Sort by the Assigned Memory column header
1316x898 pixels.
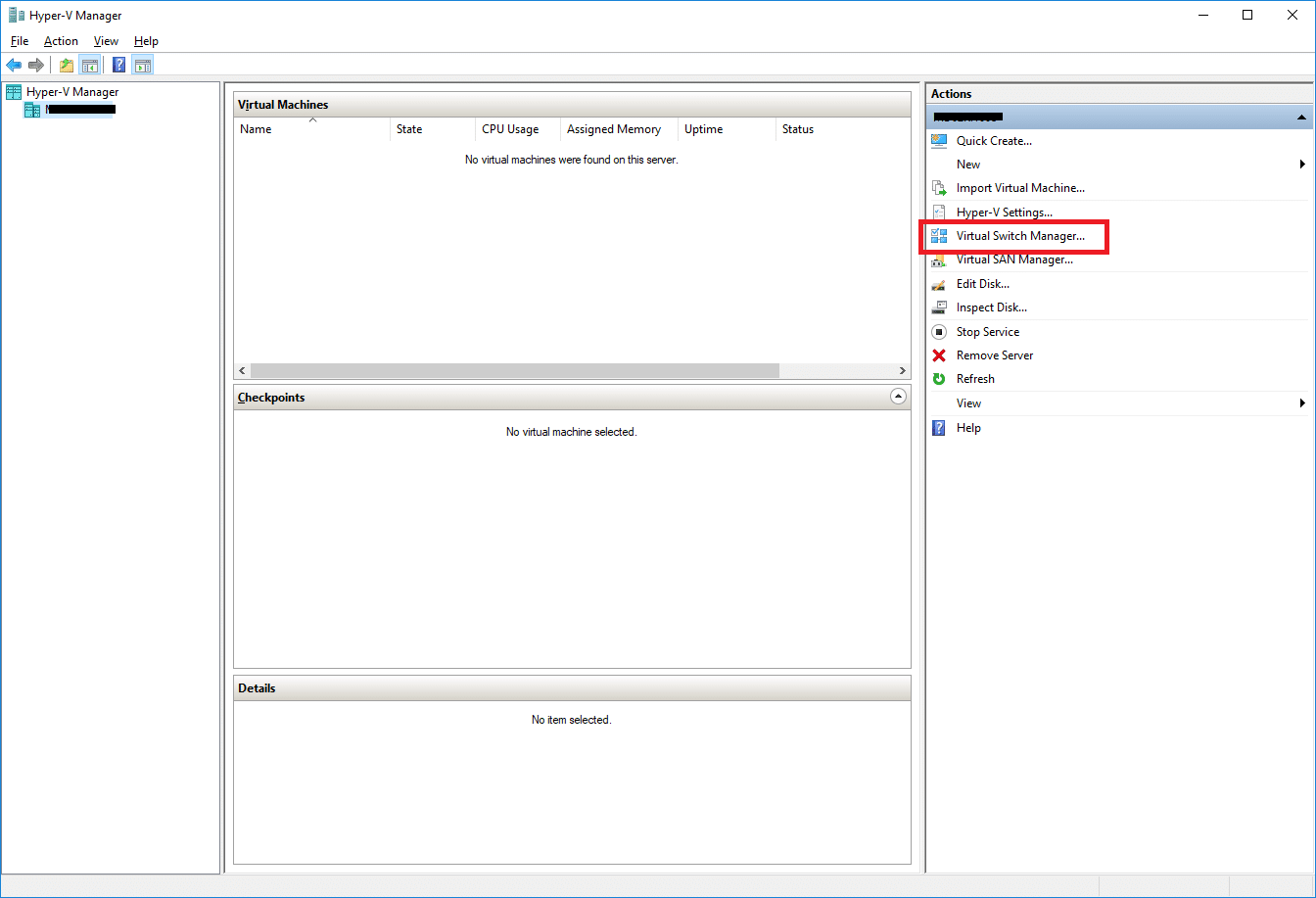619,129
